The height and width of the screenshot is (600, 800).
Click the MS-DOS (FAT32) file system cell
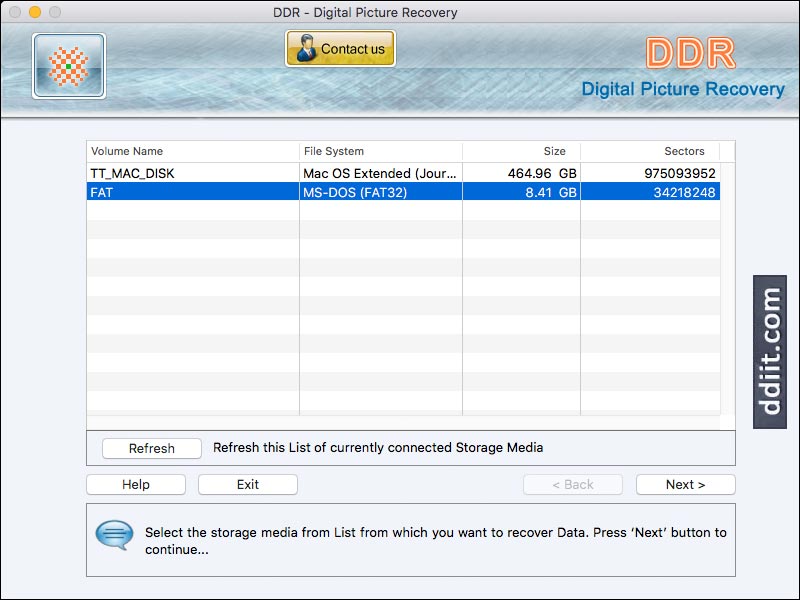(360, 192)
